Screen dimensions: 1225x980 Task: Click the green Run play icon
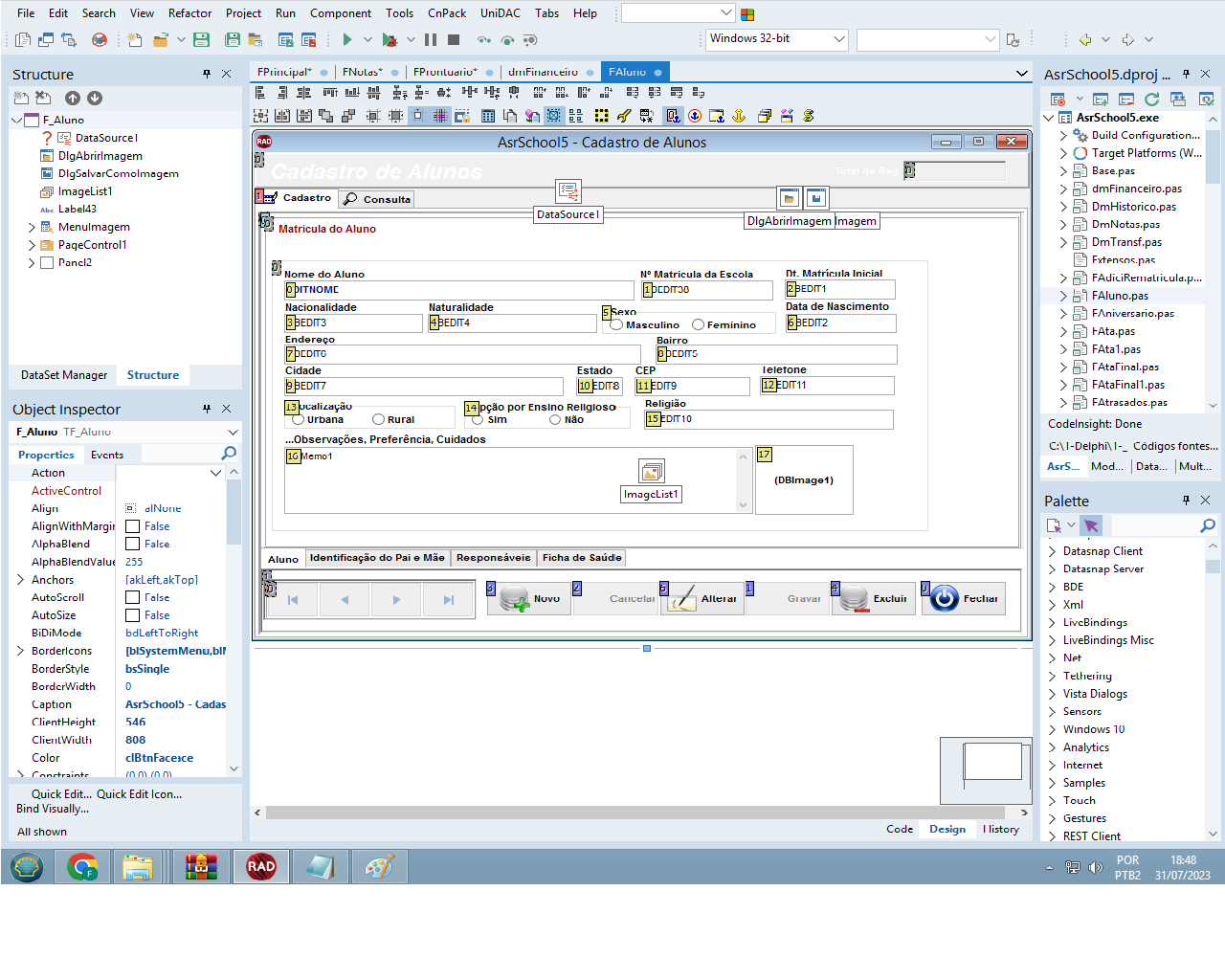pyautogui.click(x=347, y=39)
